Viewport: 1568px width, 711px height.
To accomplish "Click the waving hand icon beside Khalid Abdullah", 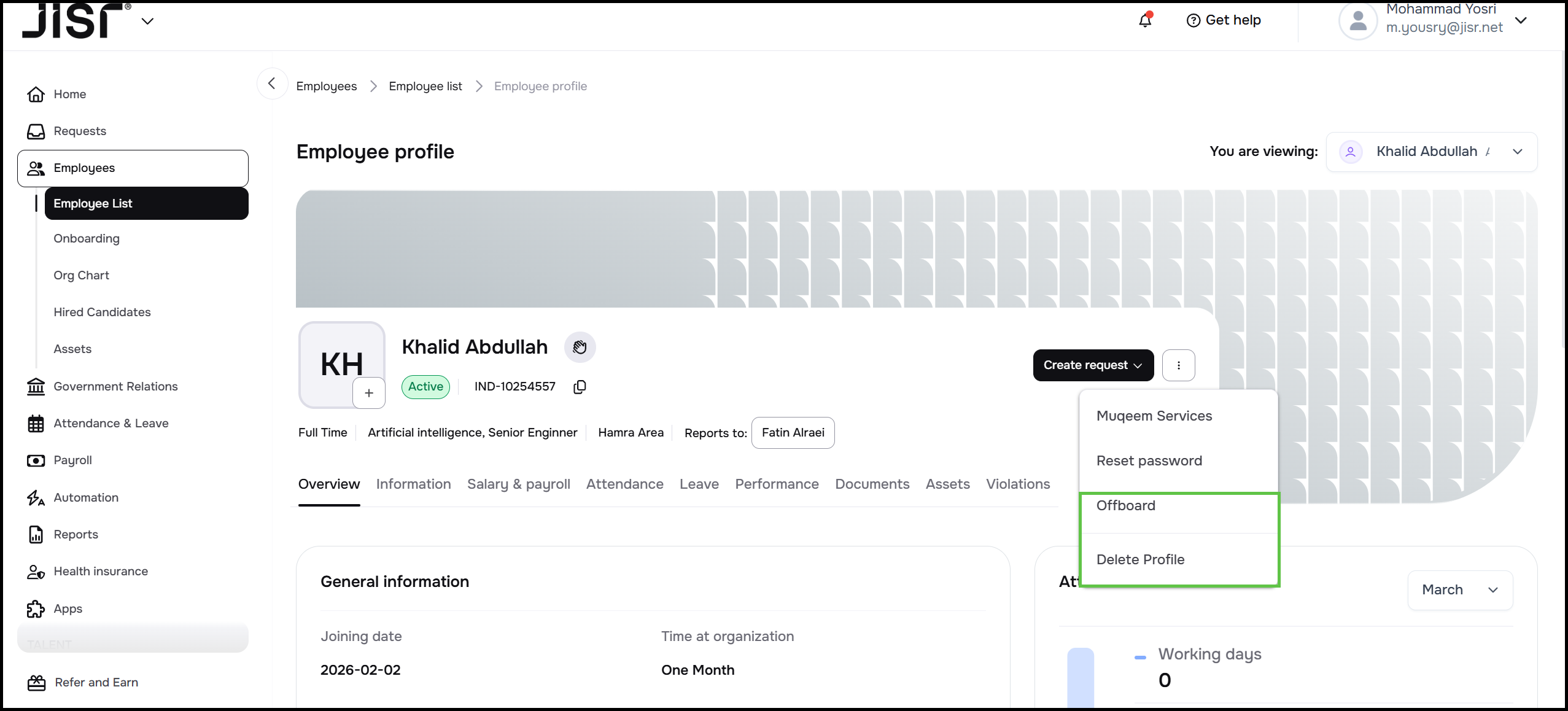I will [x=580, y=348].
